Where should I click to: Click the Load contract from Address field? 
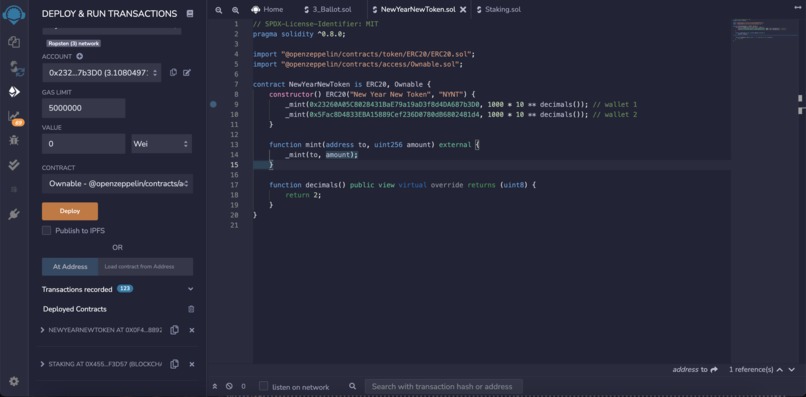[145, 266]
